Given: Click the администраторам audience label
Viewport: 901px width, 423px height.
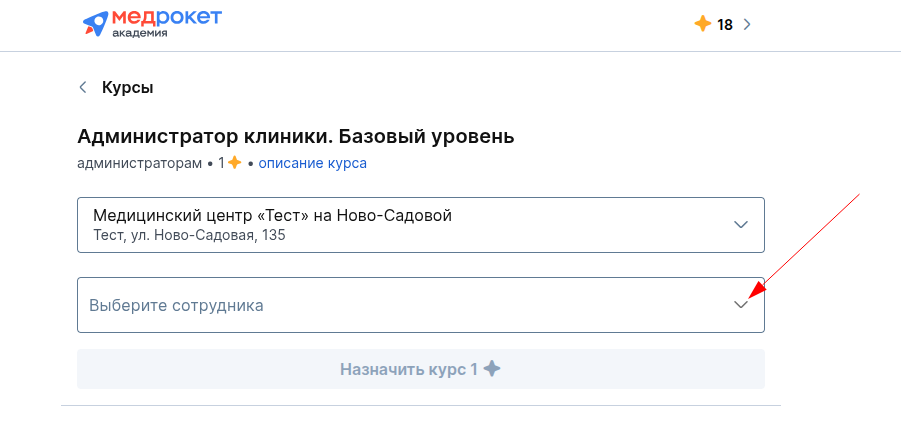Looking at the screenshot, I should (140, 164).
